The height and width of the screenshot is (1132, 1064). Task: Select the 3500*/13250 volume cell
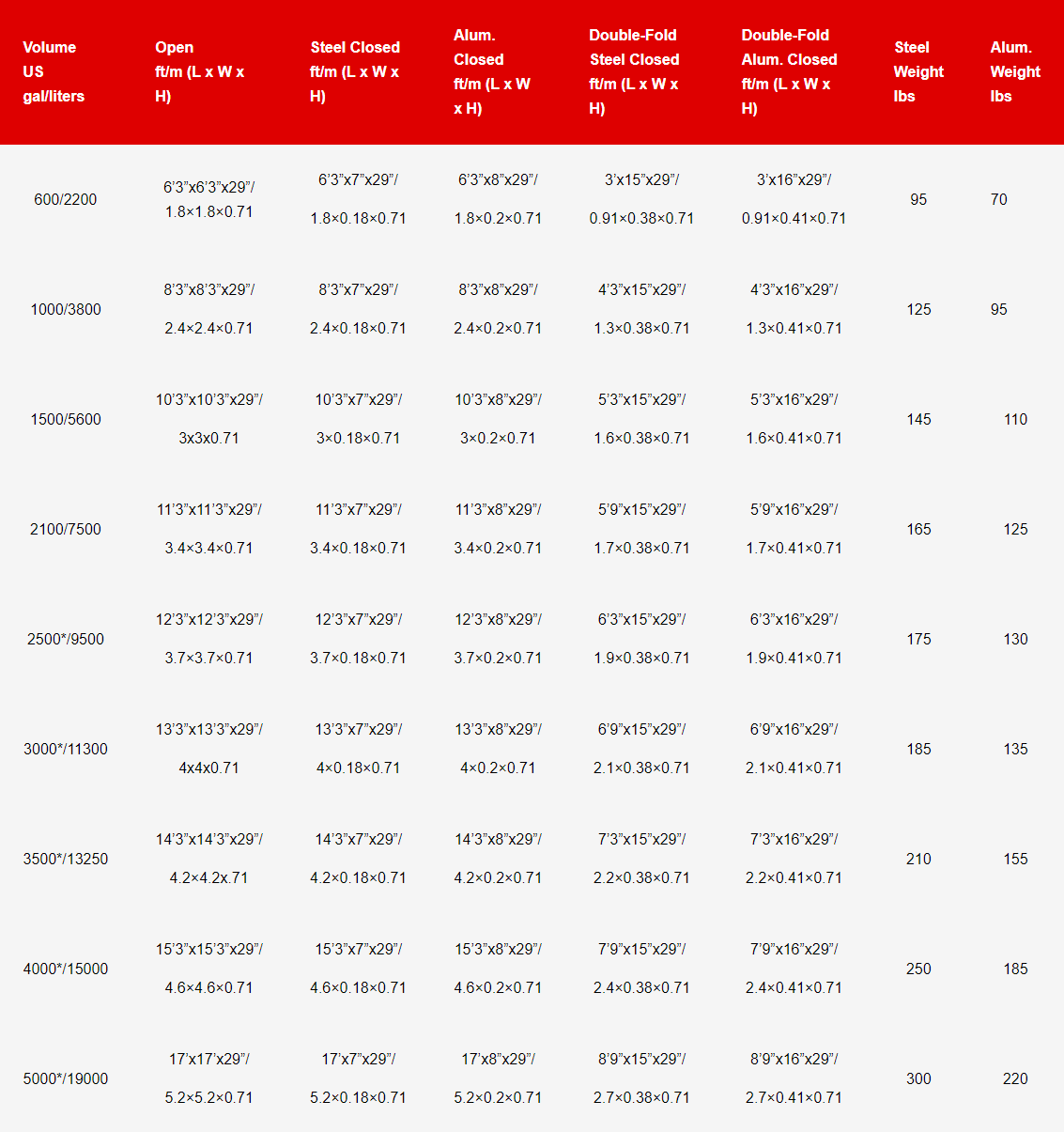[66, 859]
